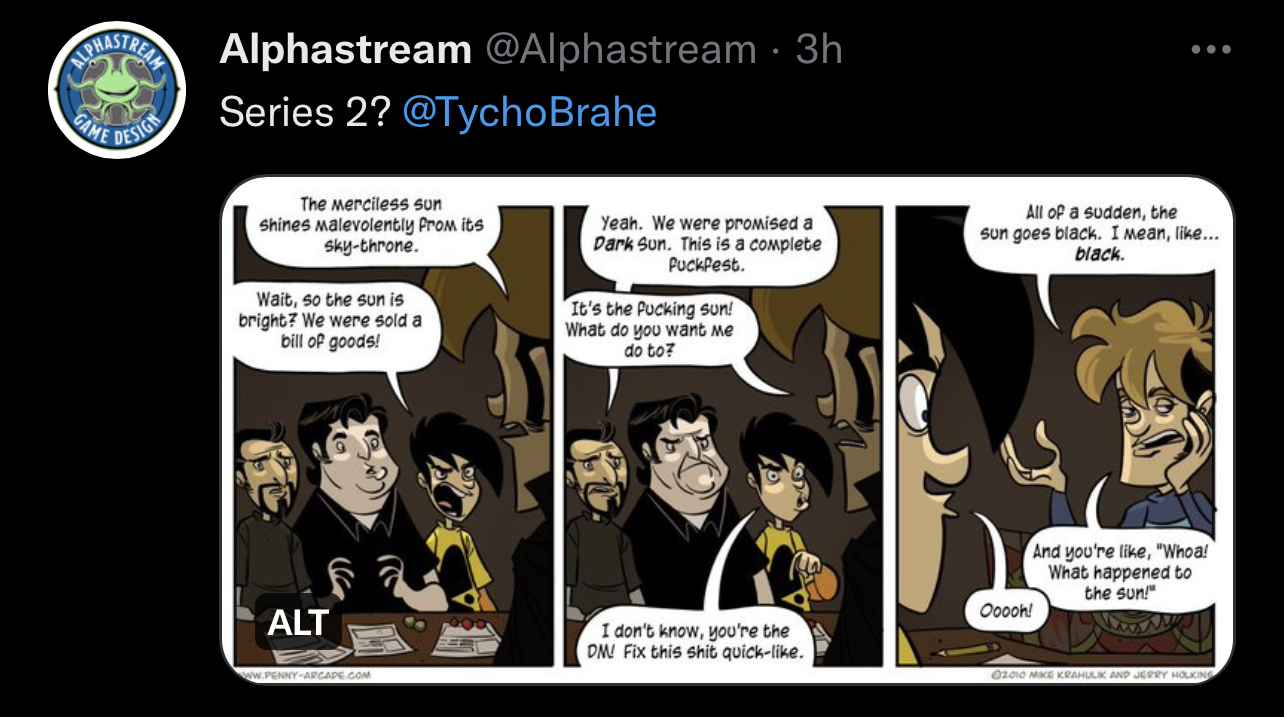Open the middle comic panel image
This screenshot has height=717, width=1284.
coord(723,435)
